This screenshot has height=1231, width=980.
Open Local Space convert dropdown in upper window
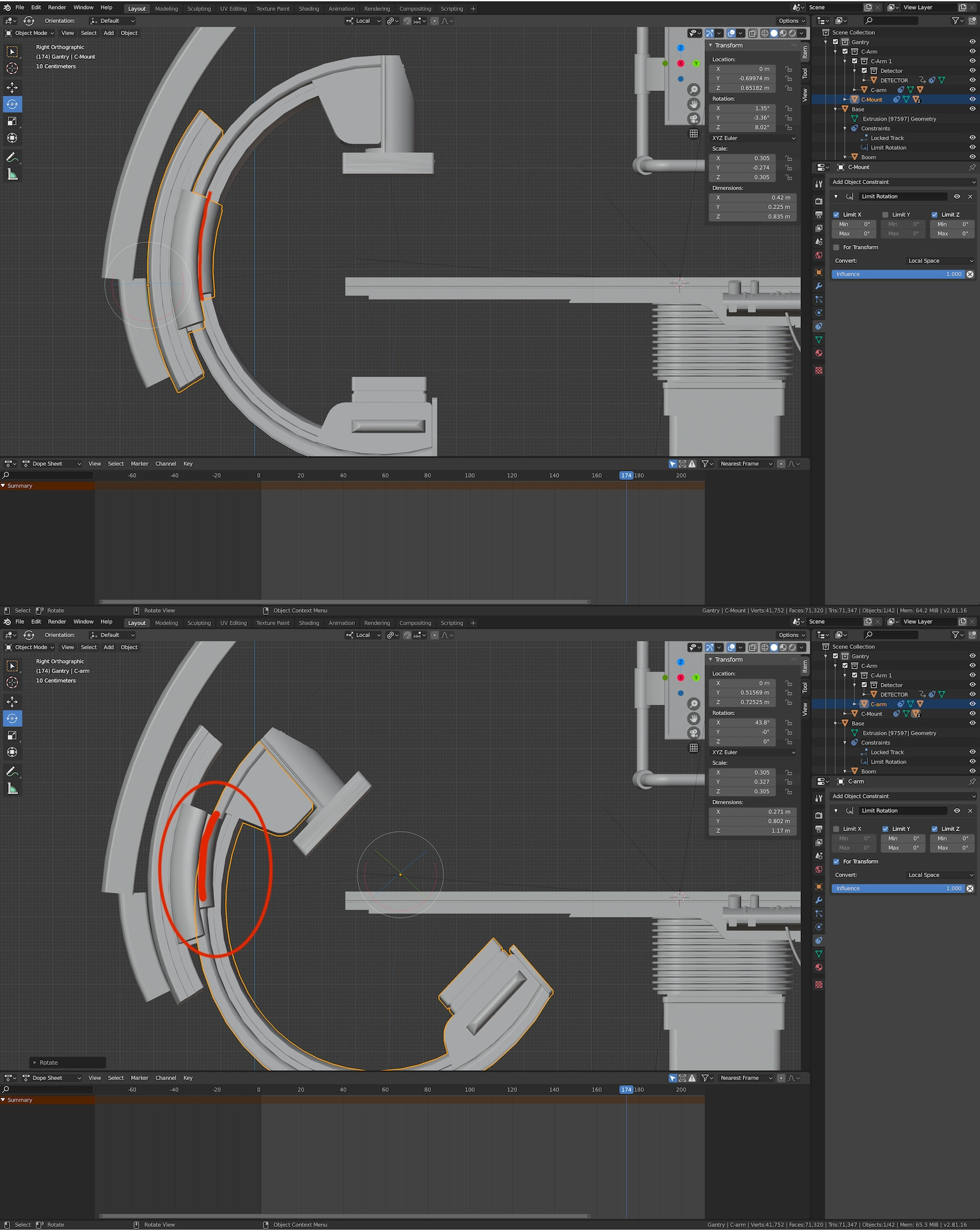tap(940, 261)
